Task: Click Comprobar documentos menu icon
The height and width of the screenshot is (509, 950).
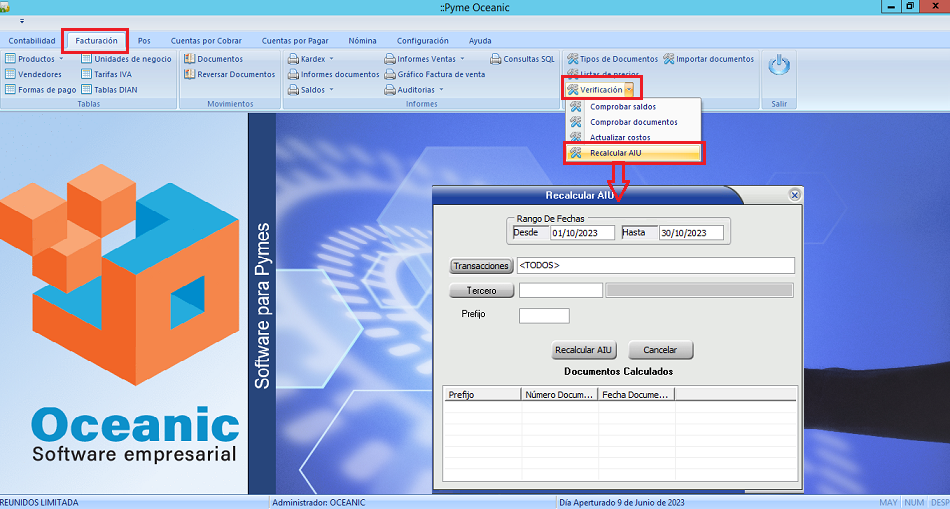Action: 576,122
